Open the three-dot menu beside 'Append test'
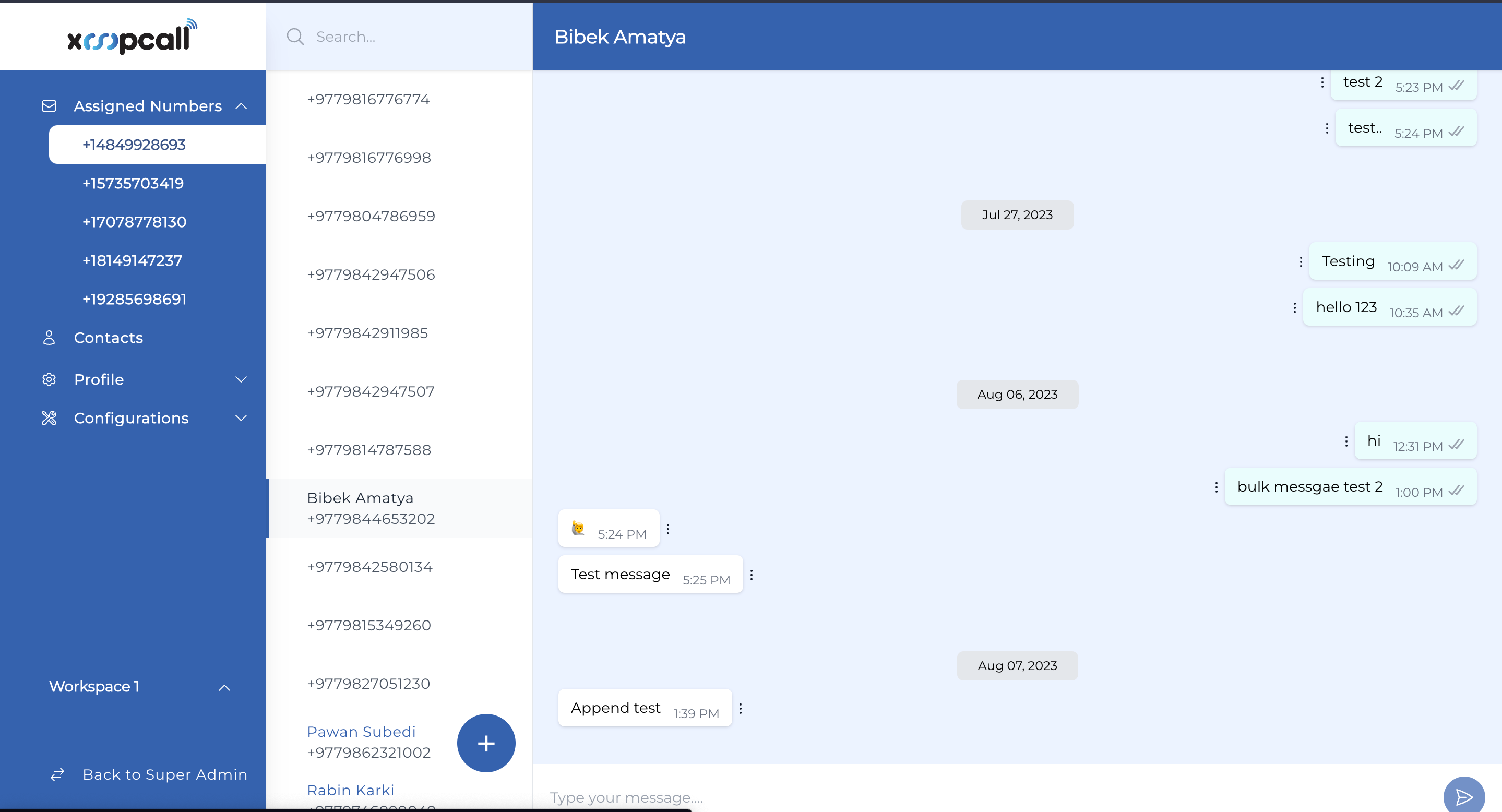The image size is (1502, 812). click(740, 708)
